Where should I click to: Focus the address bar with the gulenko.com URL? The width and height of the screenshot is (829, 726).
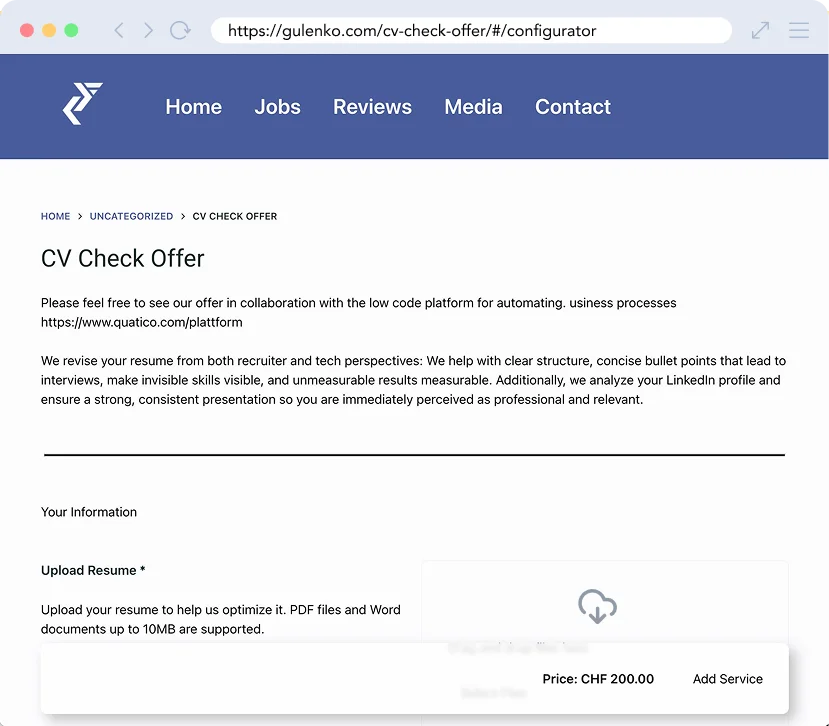point(470,30)
